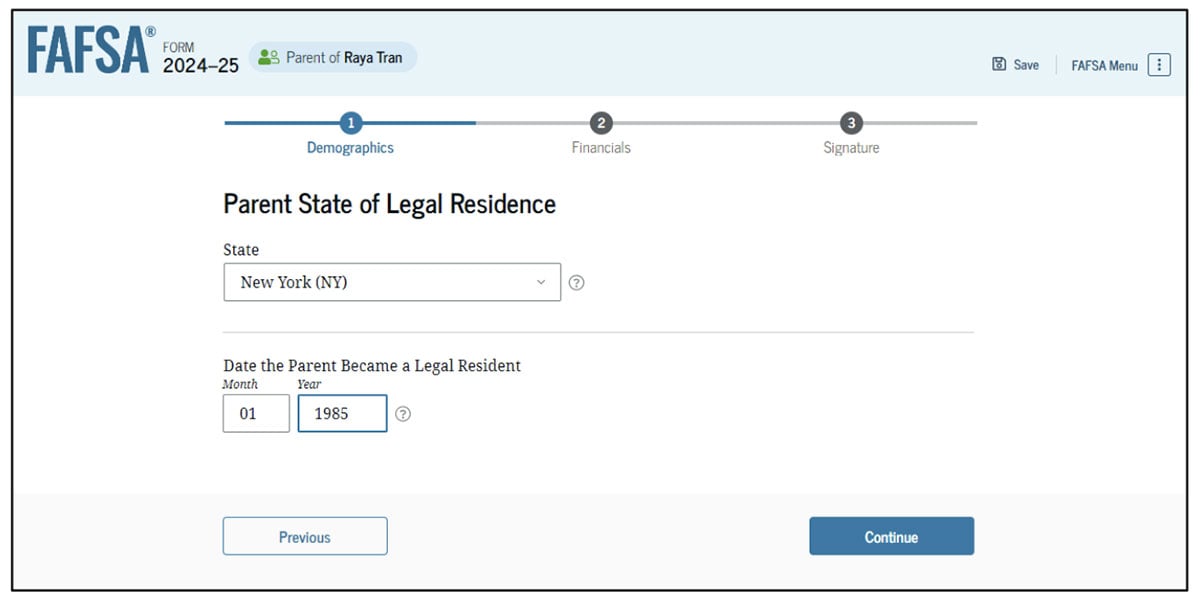Go to step 2 Financials
The width and height of the screenshot is (1200, 608).
(x=601, y=123)
